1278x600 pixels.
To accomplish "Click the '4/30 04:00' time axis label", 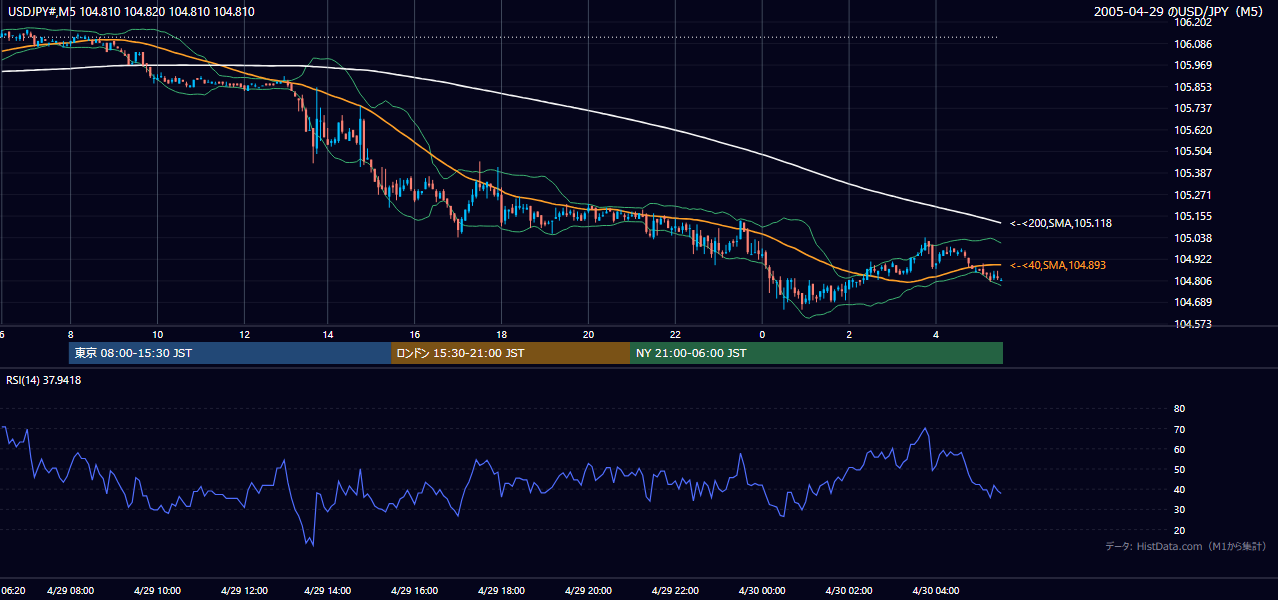I will 936,591.
